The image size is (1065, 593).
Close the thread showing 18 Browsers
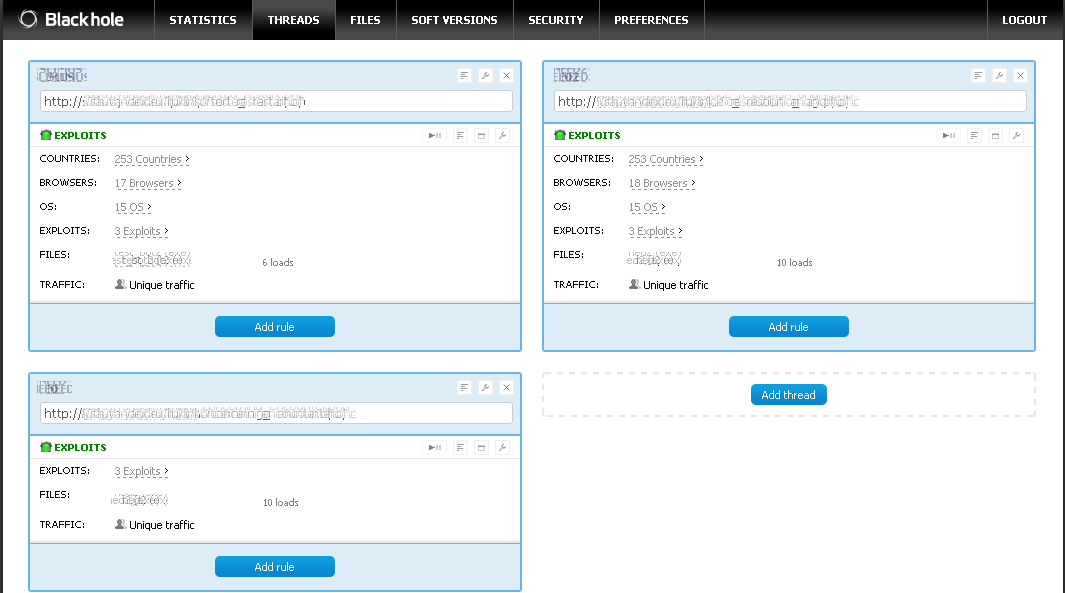pyautogui.click(x=1020, y=76)
